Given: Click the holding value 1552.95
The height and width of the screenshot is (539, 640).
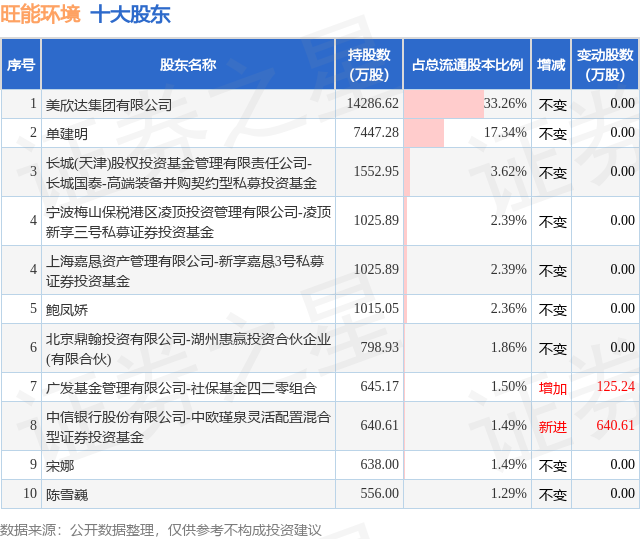Looking at the screenshot, I should 376,171.
